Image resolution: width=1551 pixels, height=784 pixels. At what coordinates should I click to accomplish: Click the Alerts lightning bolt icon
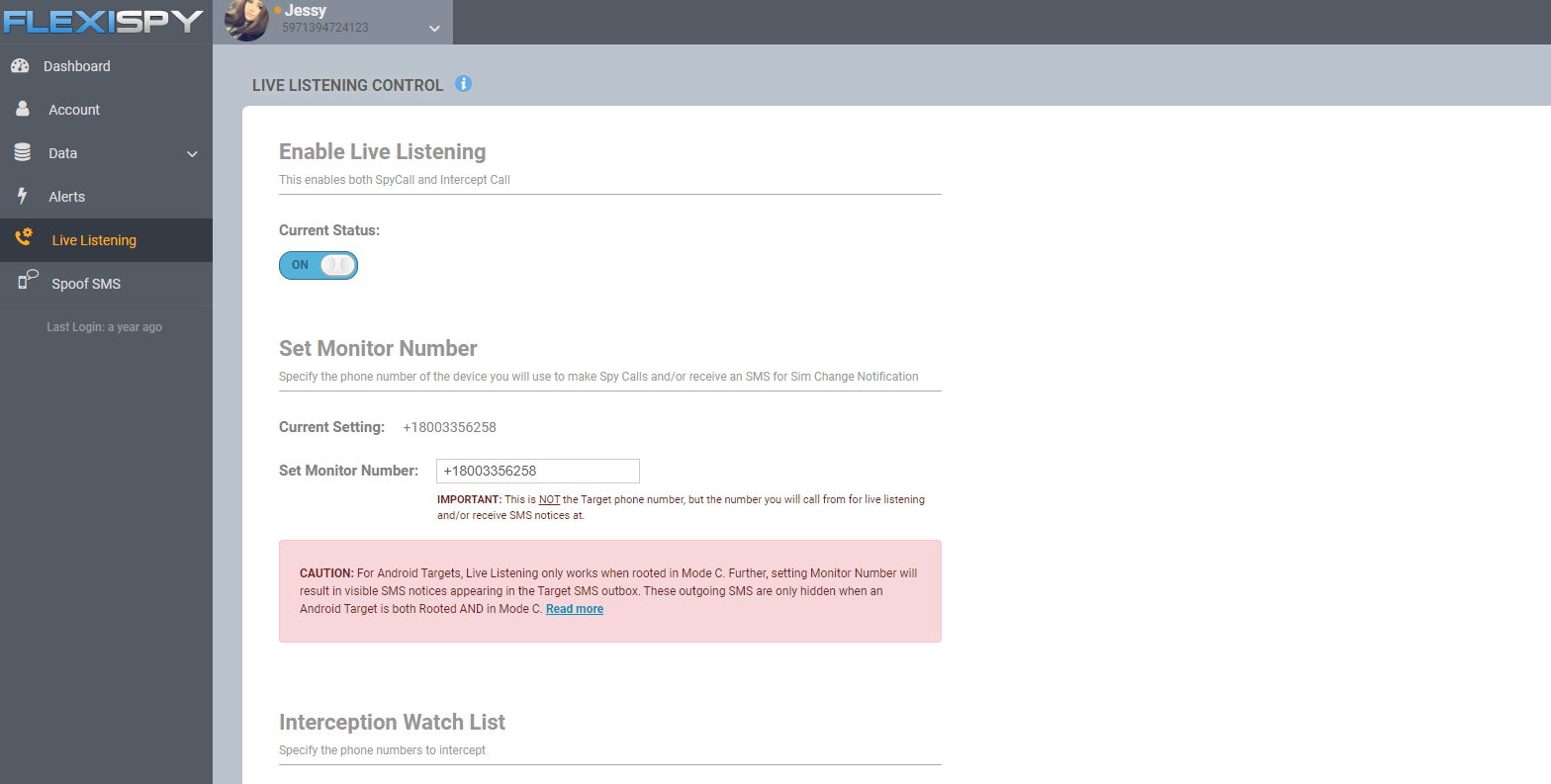[23, 196]
